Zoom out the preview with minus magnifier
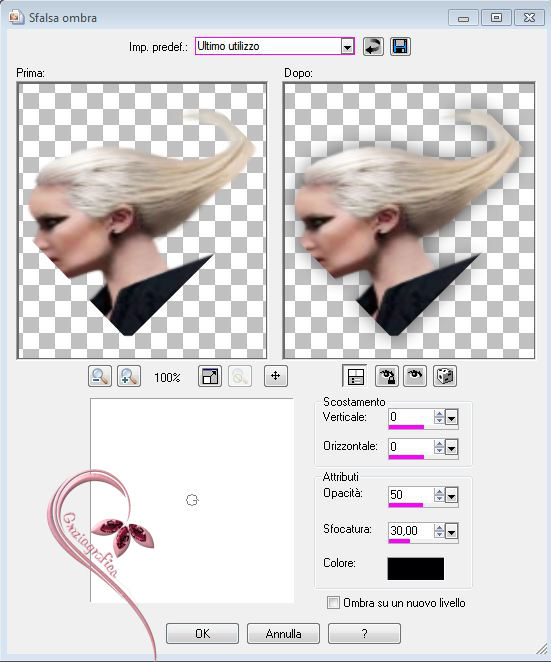 [x=100, y=376]
